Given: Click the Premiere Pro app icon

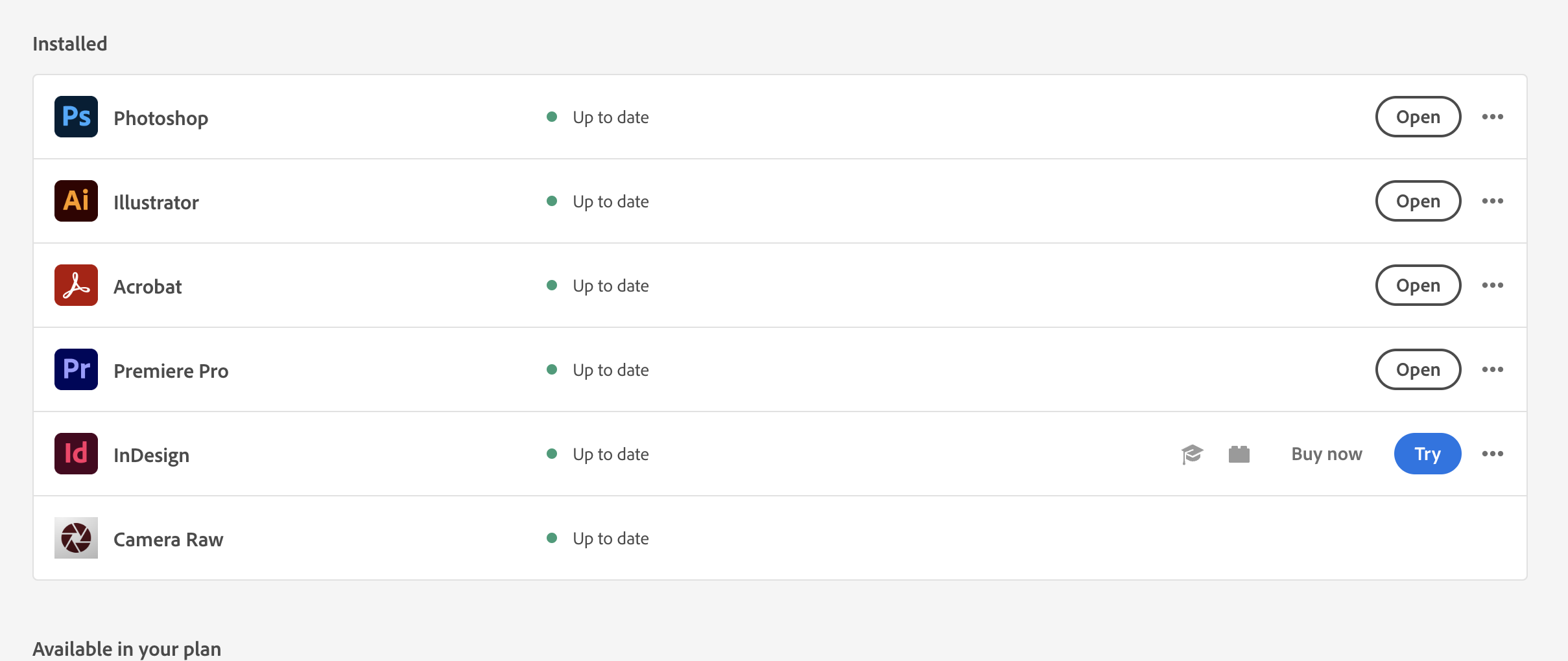Looking at the screenshot, I should 76,369.
